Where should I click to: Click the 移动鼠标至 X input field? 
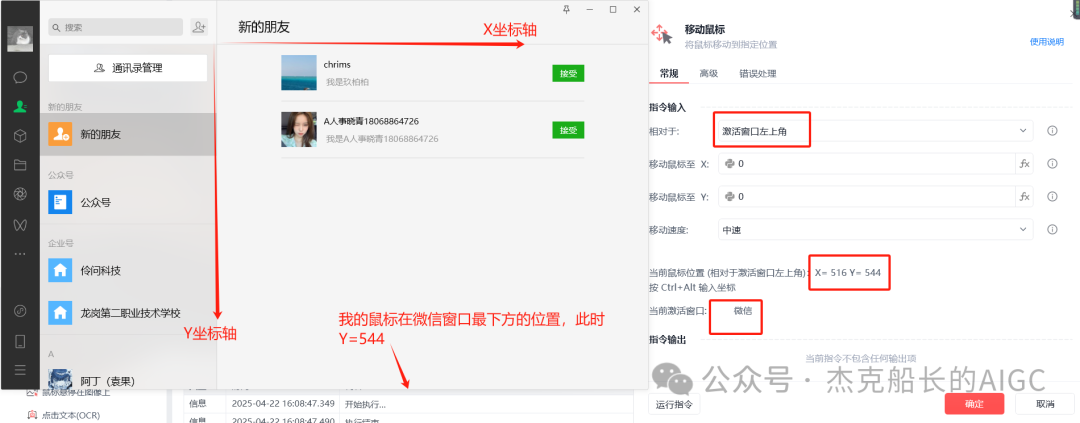pyautogui.click(x=867, y=164)
